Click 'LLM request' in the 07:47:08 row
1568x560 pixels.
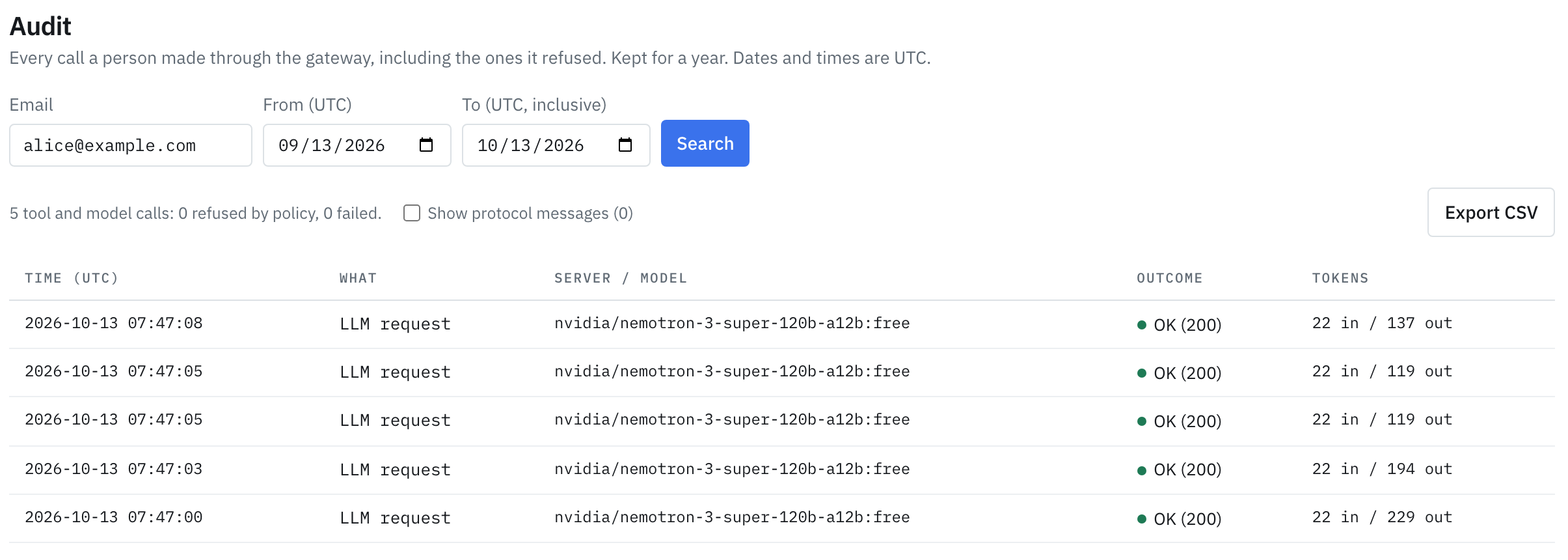pyautogui.click(x=395, y=324)
